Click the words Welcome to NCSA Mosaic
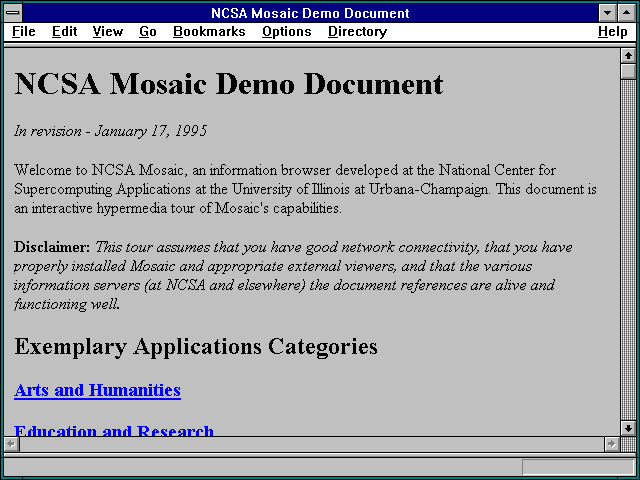This screenshot has height=480, width=640. coord(99,170)
